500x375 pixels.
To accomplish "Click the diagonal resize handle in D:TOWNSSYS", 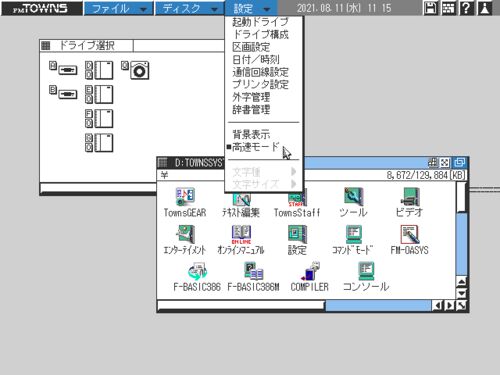I will [462, 305].
